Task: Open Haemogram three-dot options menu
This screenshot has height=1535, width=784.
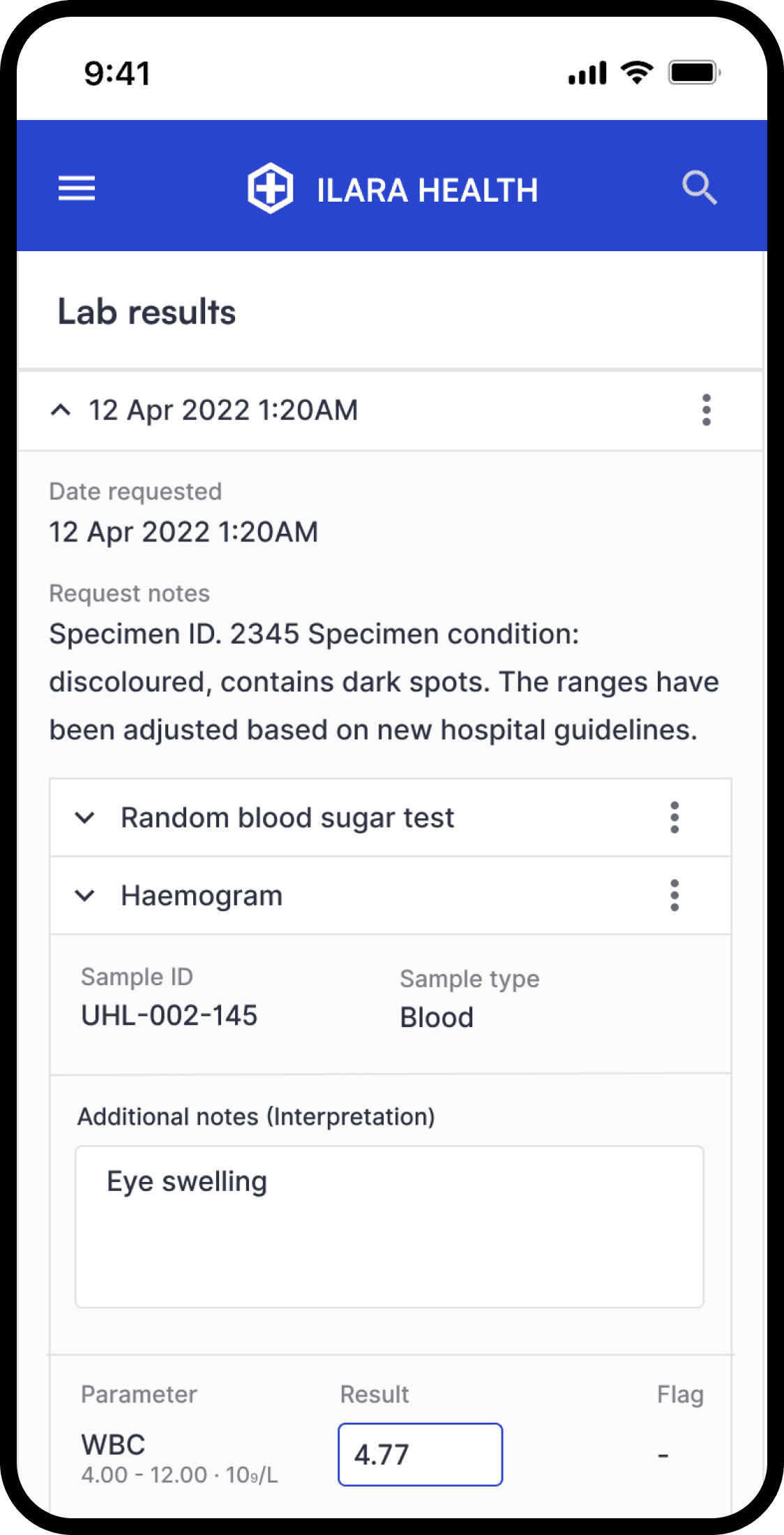Action: [x=674, y=895]
